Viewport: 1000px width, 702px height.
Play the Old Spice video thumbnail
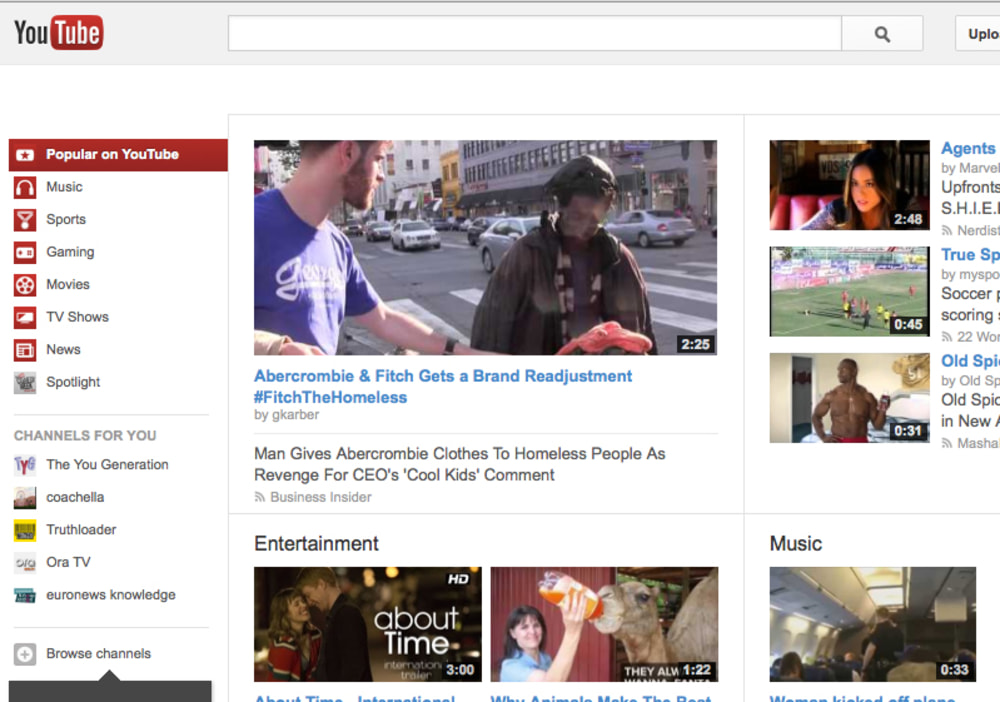(x=849, y=398)
